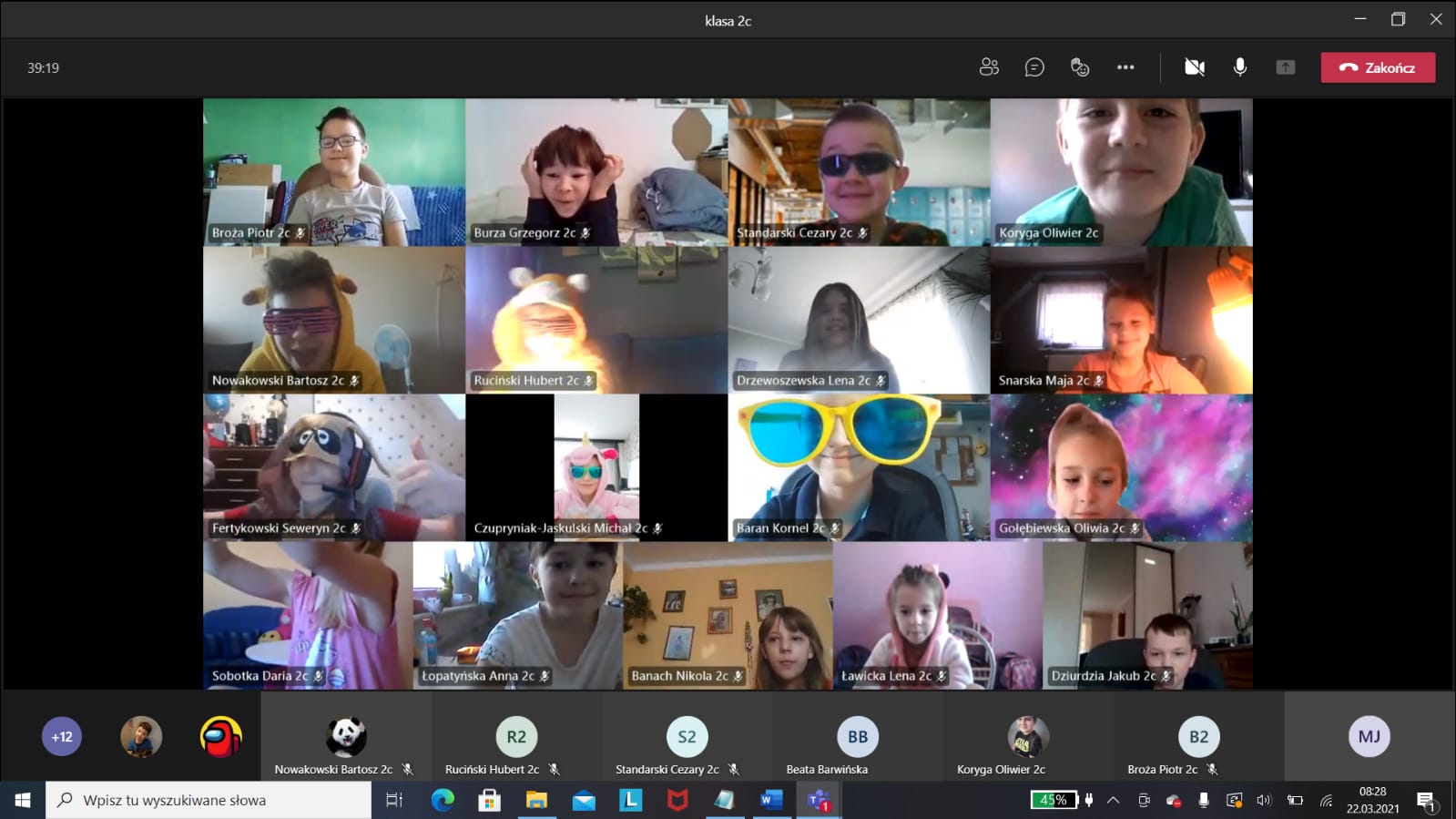
Task: Open the Wi-Fi network tray icon
Action: [x=1326, y=800]
